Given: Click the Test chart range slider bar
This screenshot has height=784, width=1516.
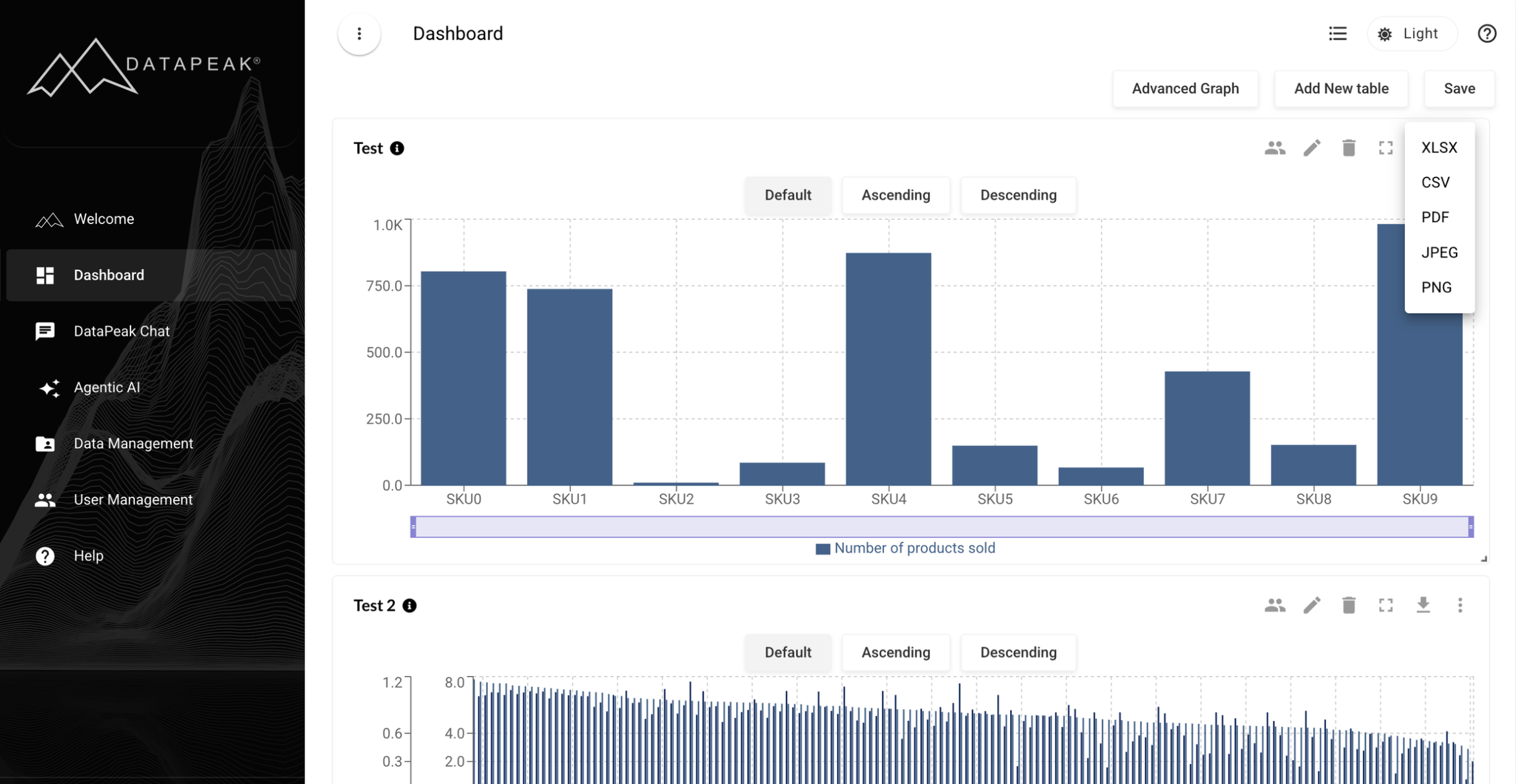Looking at the screenshot, I should tap(942, 526).
